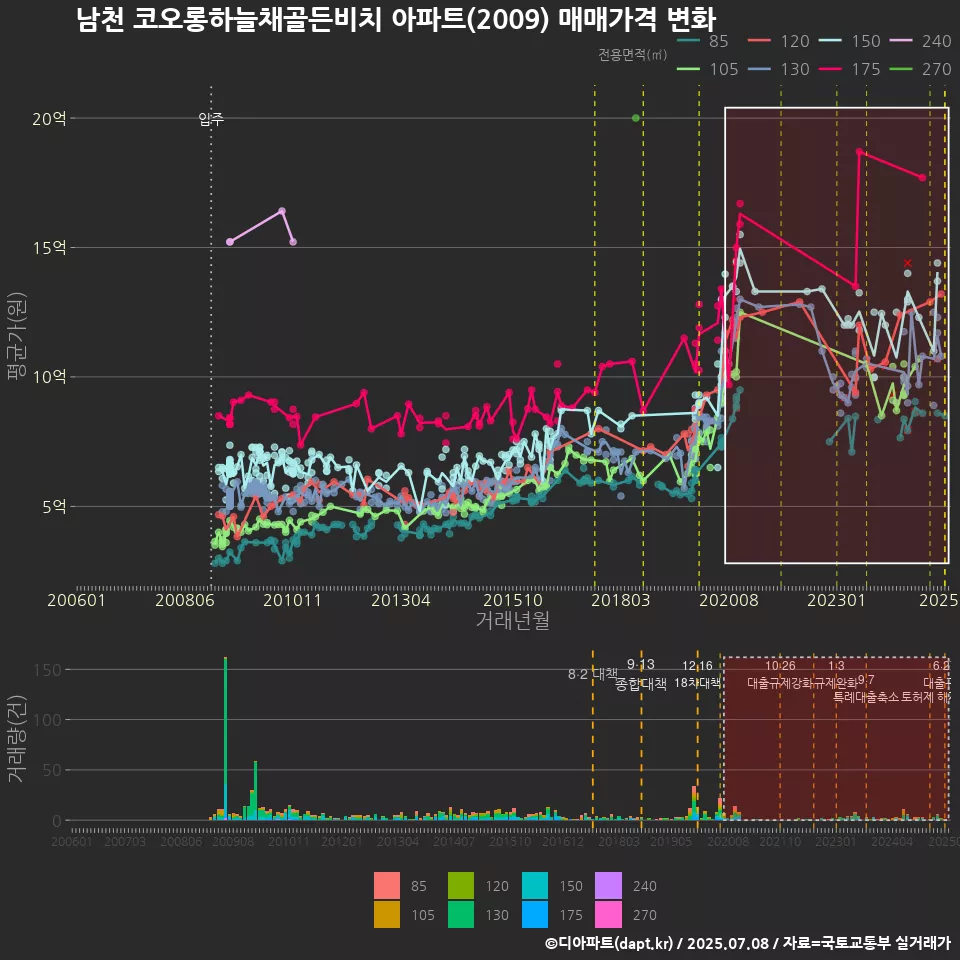This screenshot has width=960, height=960.
Task: Select 202008 on the price chart x-axis
Action: [x=729, y=600]
